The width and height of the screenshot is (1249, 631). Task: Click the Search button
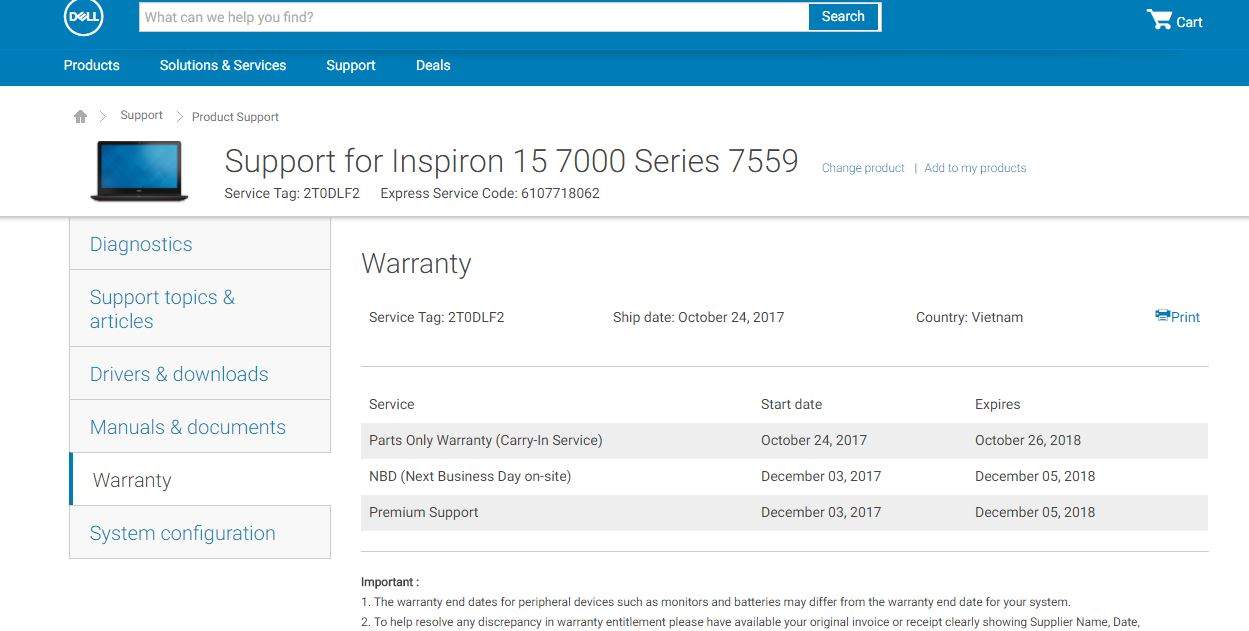pos(843,17)
